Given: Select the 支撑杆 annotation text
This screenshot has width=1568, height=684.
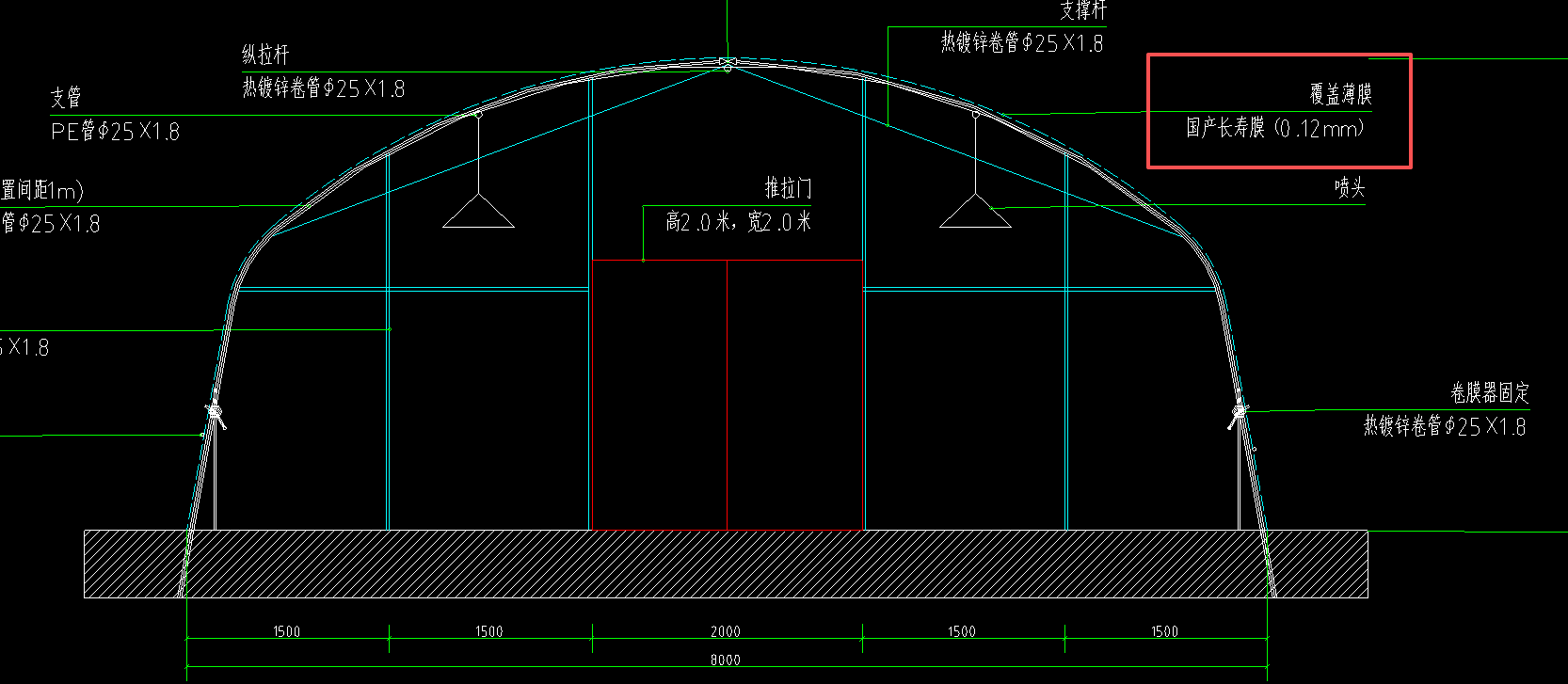Looking at the screenshot, I should coord(1083,10).
